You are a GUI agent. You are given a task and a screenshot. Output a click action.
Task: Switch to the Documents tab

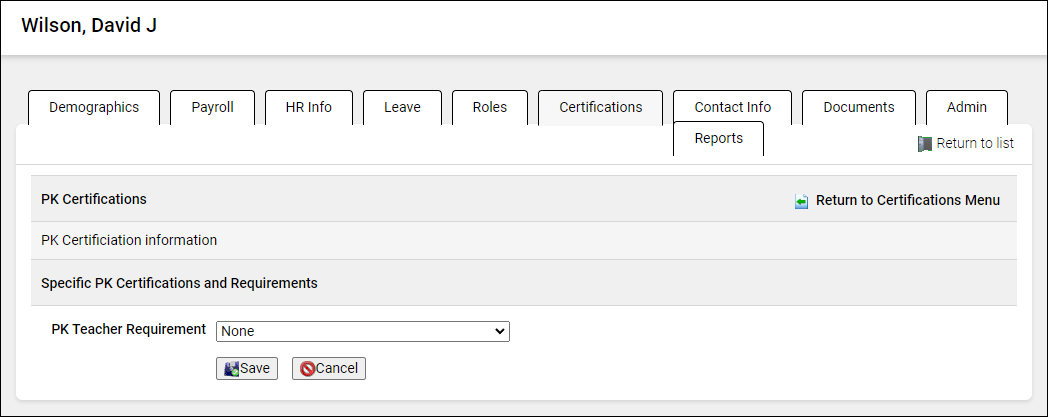pos(858,108)
